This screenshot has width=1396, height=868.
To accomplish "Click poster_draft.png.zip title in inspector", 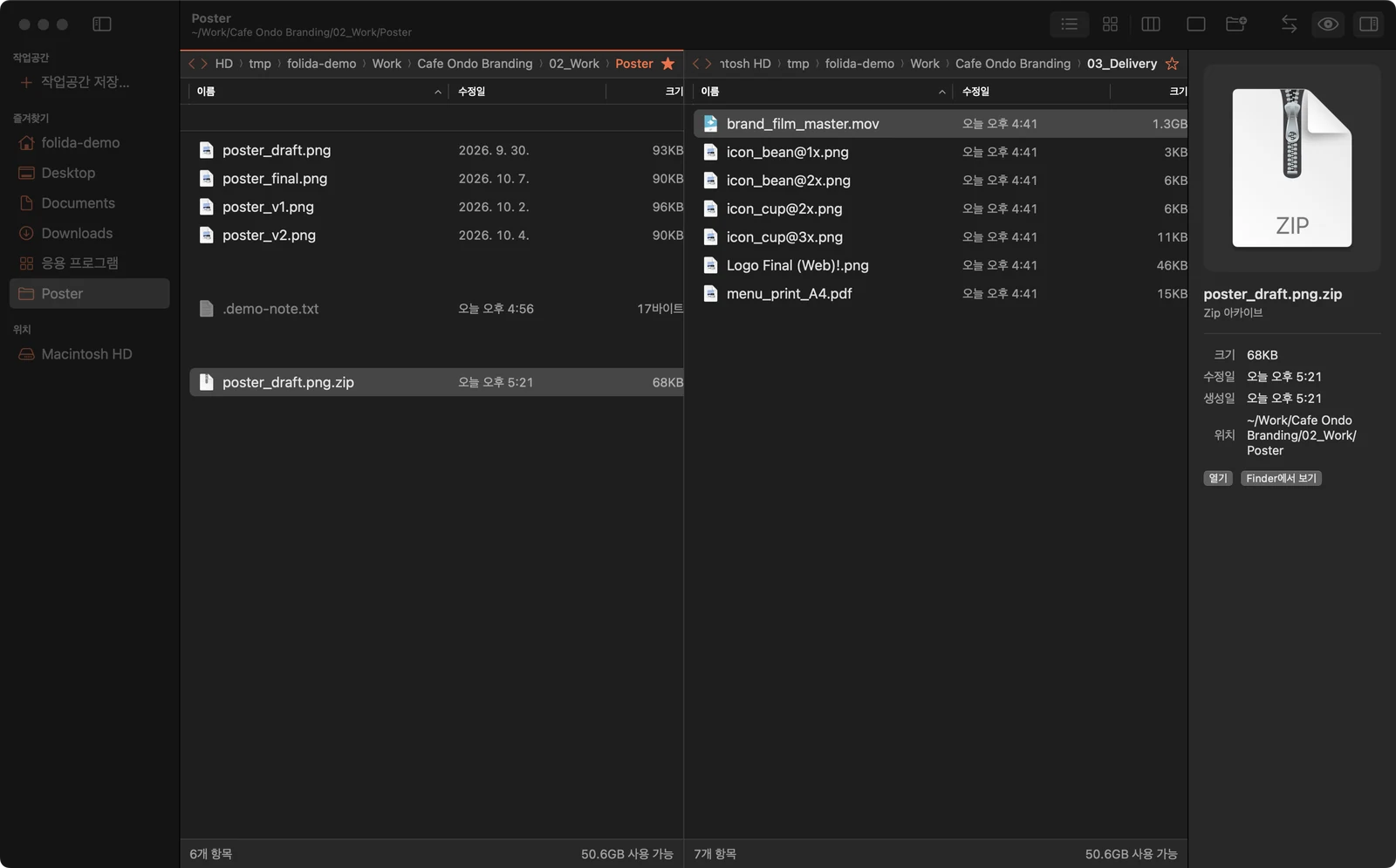I will point(1272,294).
